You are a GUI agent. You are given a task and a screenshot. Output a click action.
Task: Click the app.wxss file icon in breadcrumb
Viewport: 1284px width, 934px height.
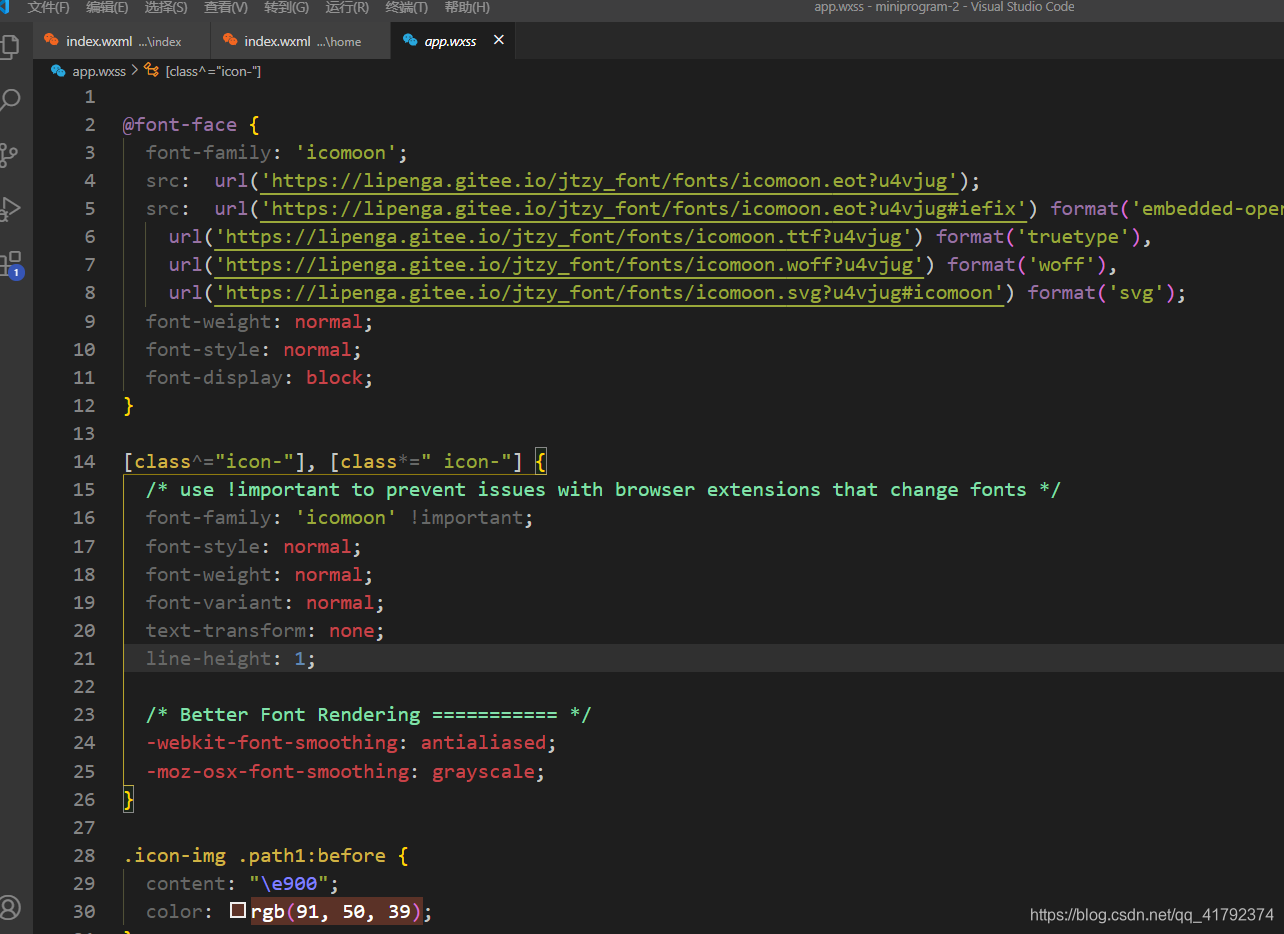tap(58, 71)
